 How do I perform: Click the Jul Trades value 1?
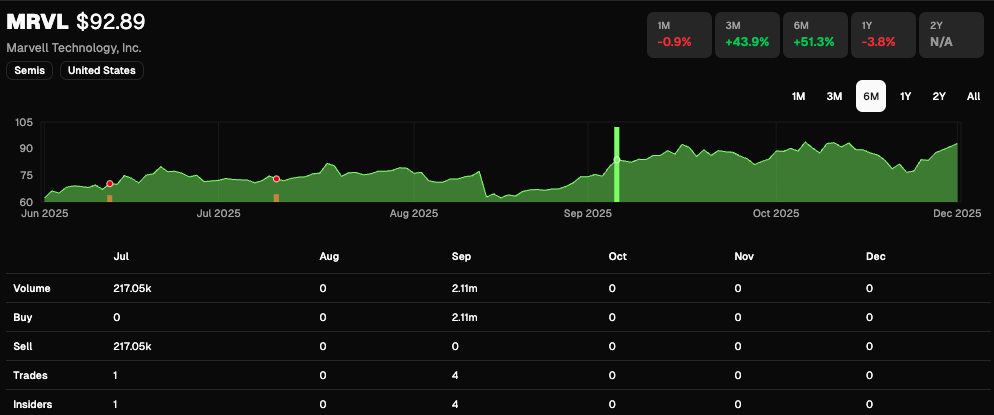pos(116,375)
